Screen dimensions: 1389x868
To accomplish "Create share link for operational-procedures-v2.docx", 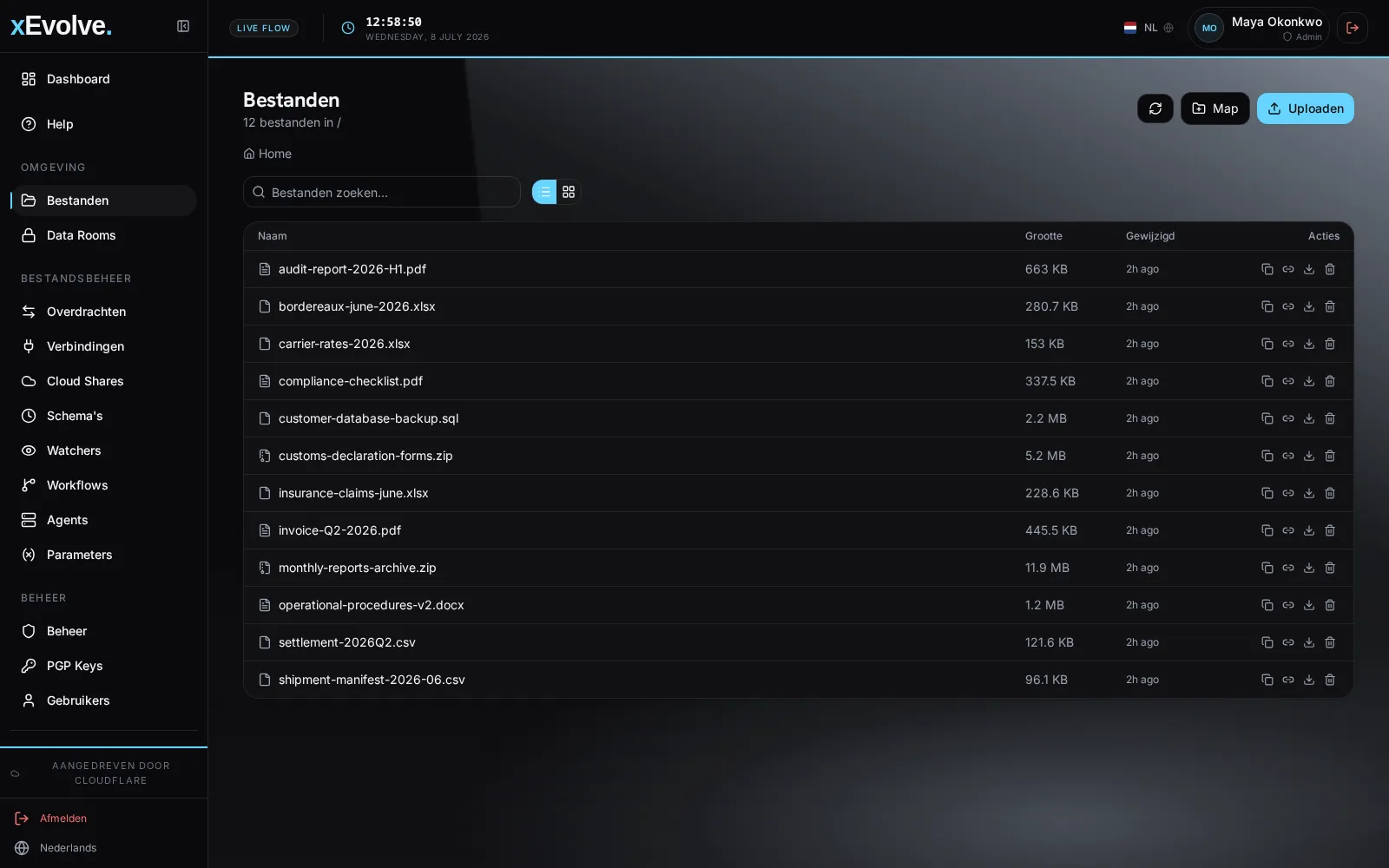I will tap(1288, 605).
